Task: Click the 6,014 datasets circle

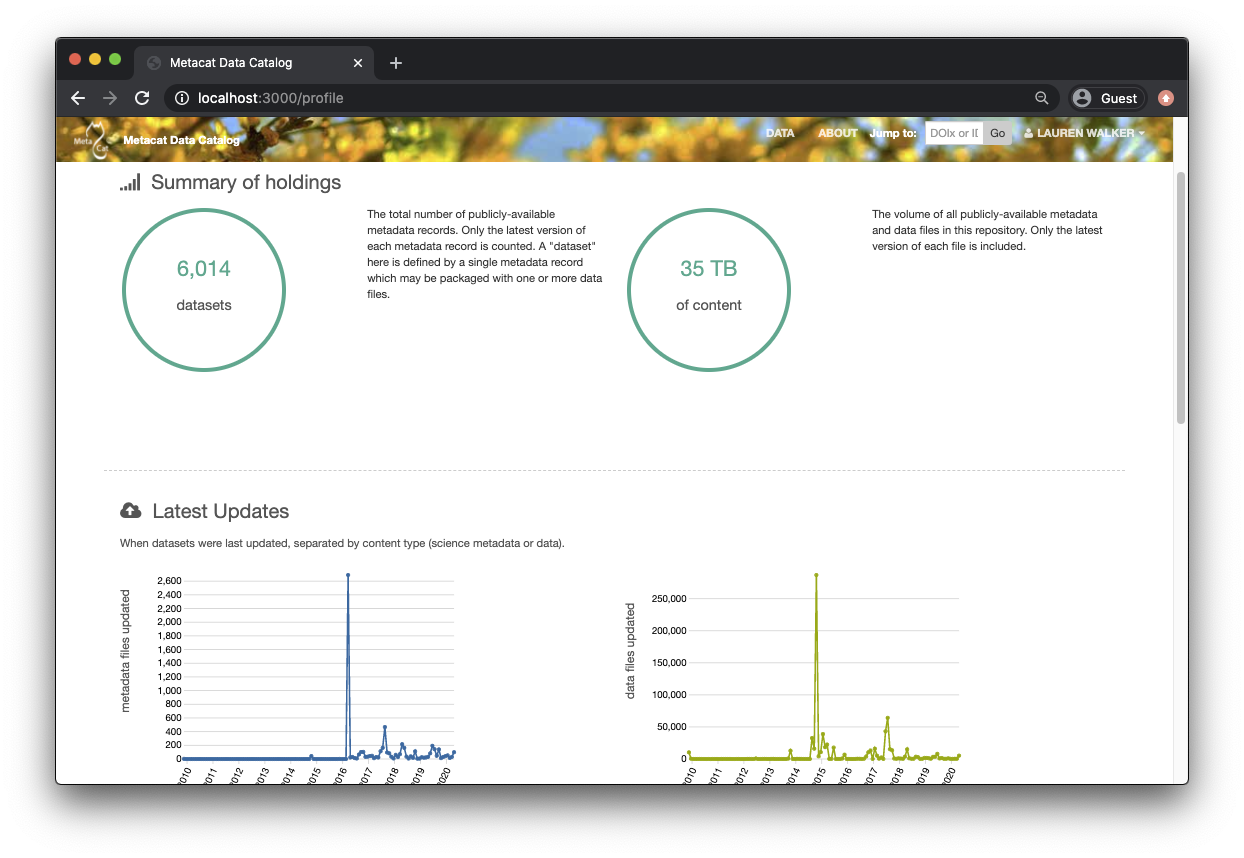Action: [x=204, y=289]
